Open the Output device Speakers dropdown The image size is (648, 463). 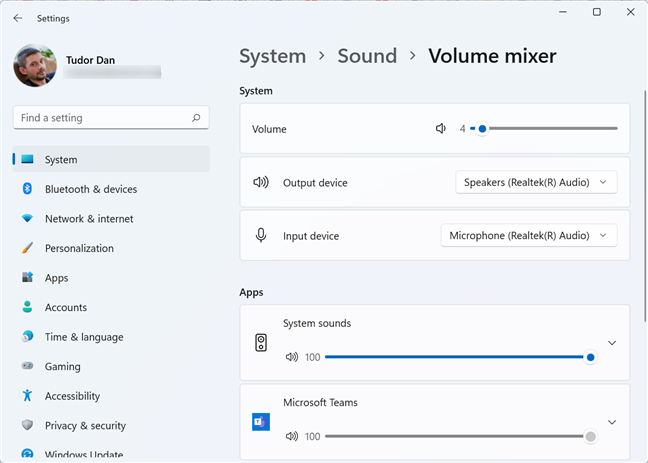click(x=536, y=182)
